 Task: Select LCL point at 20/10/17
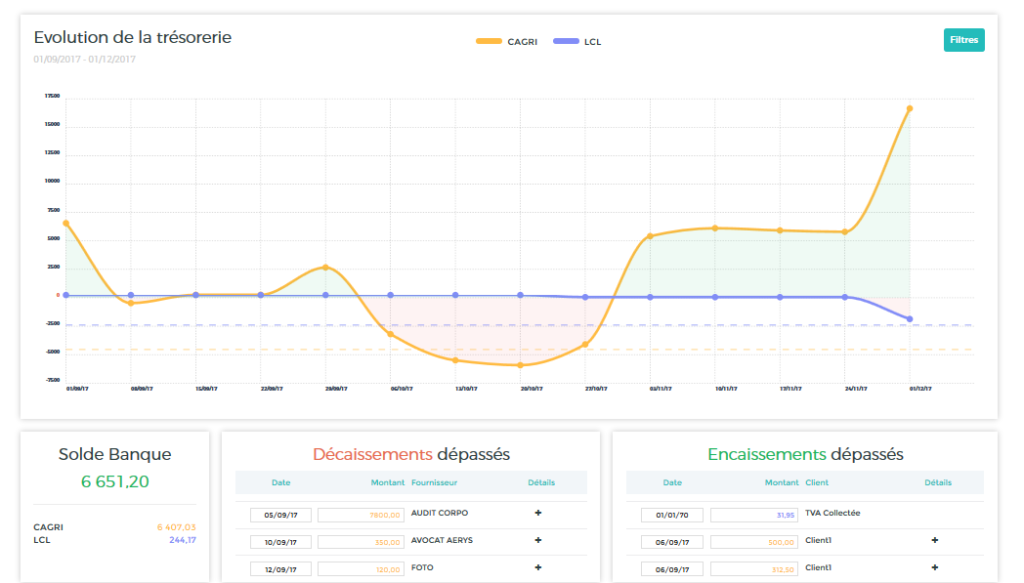pyautogui.click(x=520, y=295)
